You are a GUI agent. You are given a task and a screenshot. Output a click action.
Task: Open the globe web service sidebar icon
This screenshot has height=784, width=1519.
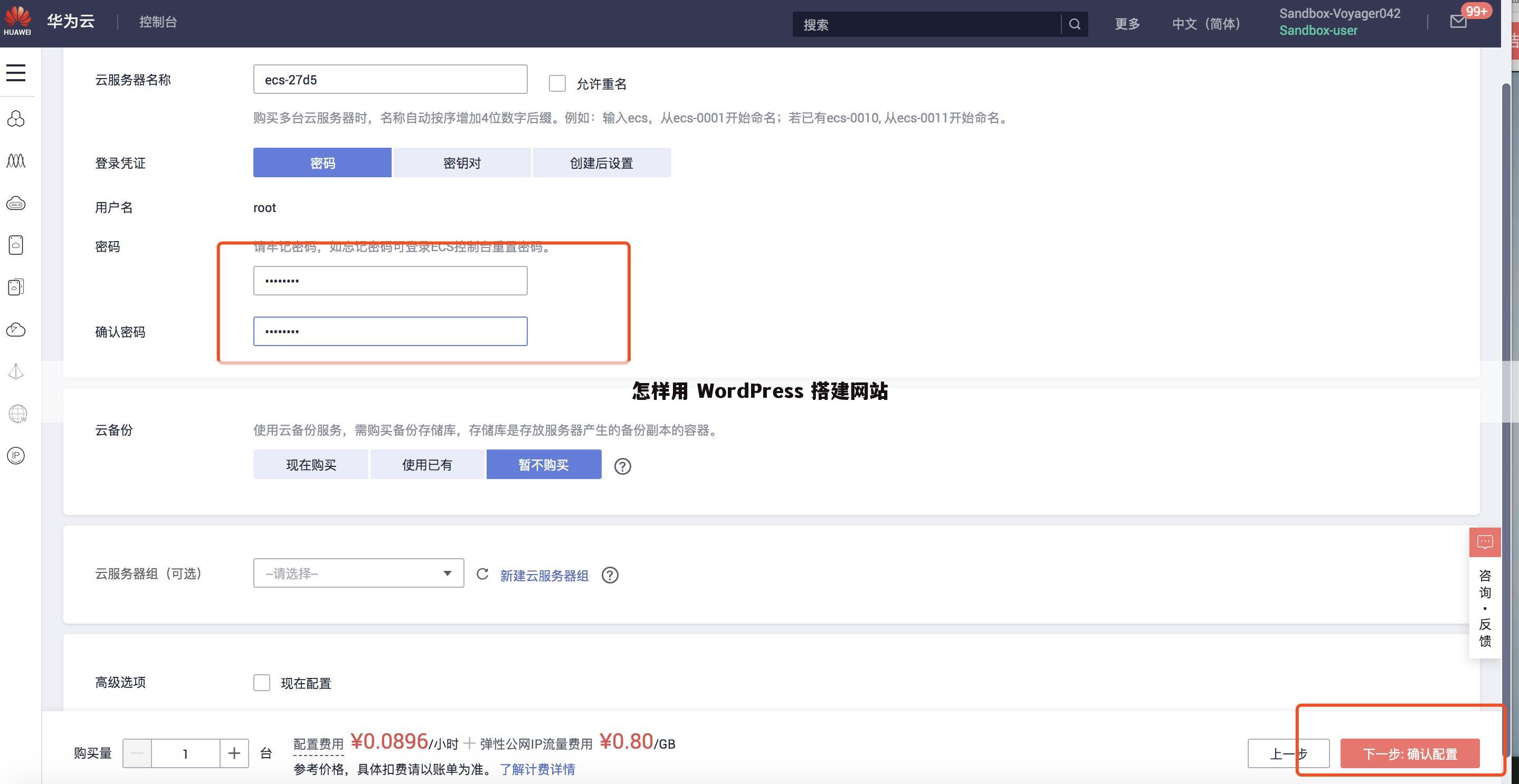[16, 413]
